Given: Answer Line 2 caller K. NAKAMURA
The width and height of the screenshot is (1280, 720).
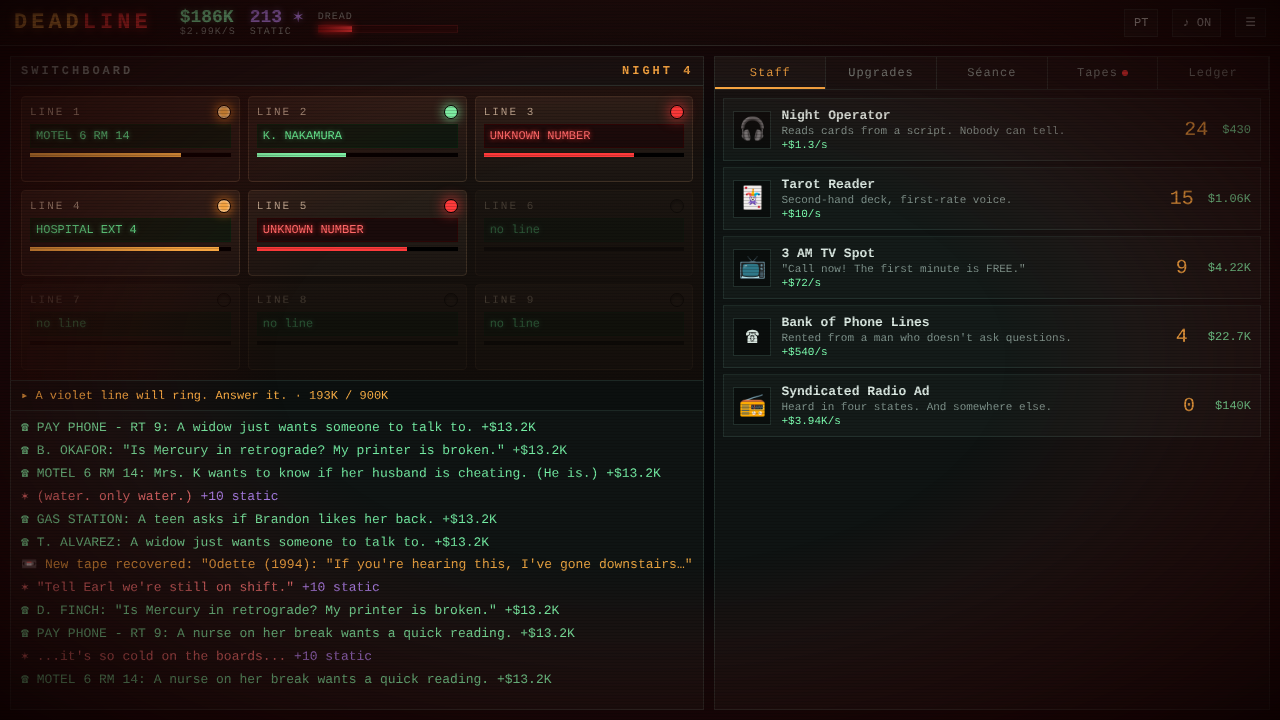Looking at the screenshot, I should coord(357,139).
